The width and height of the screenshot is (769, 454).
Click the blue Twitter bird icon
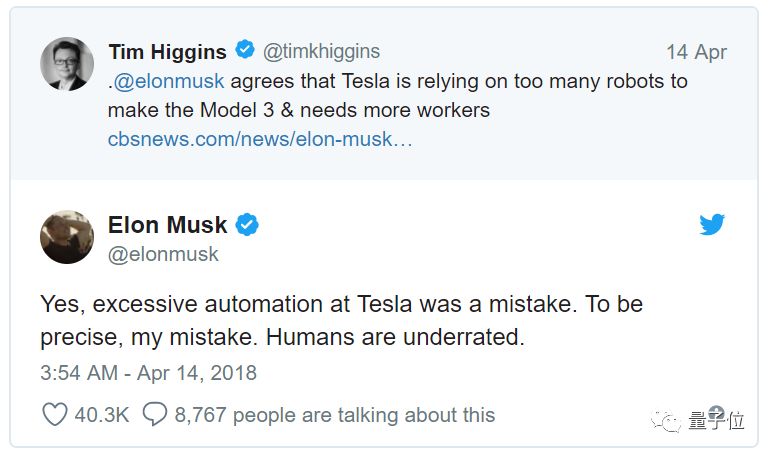pyautogui.click(x=712, y=225)
